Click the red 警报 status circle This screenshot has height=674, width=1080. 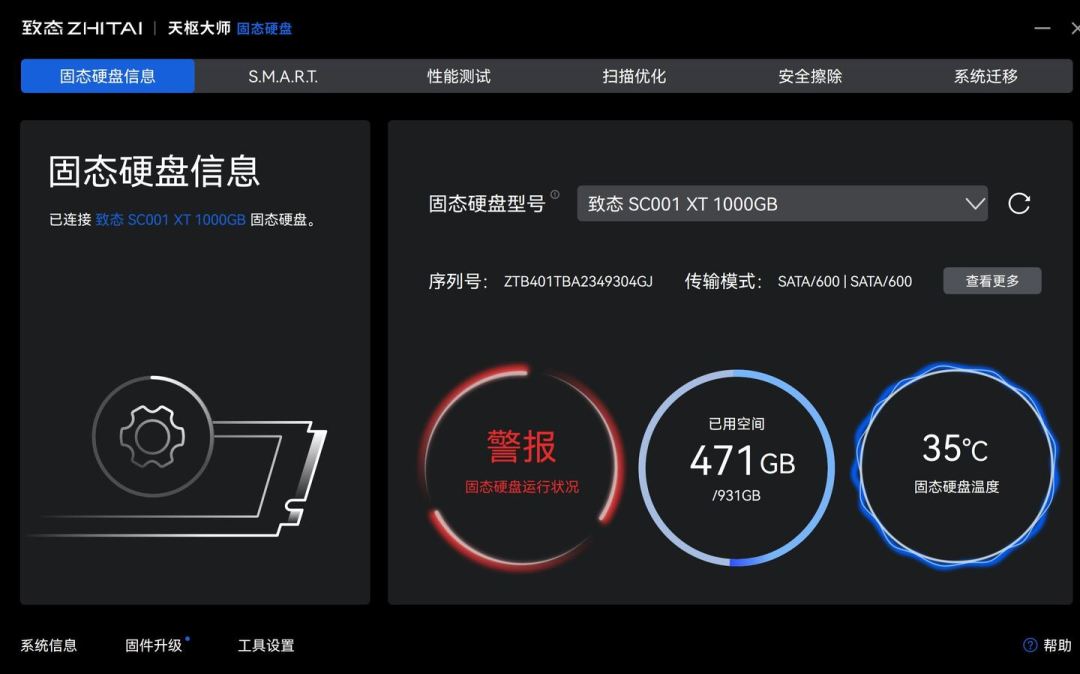pos(521,467)
